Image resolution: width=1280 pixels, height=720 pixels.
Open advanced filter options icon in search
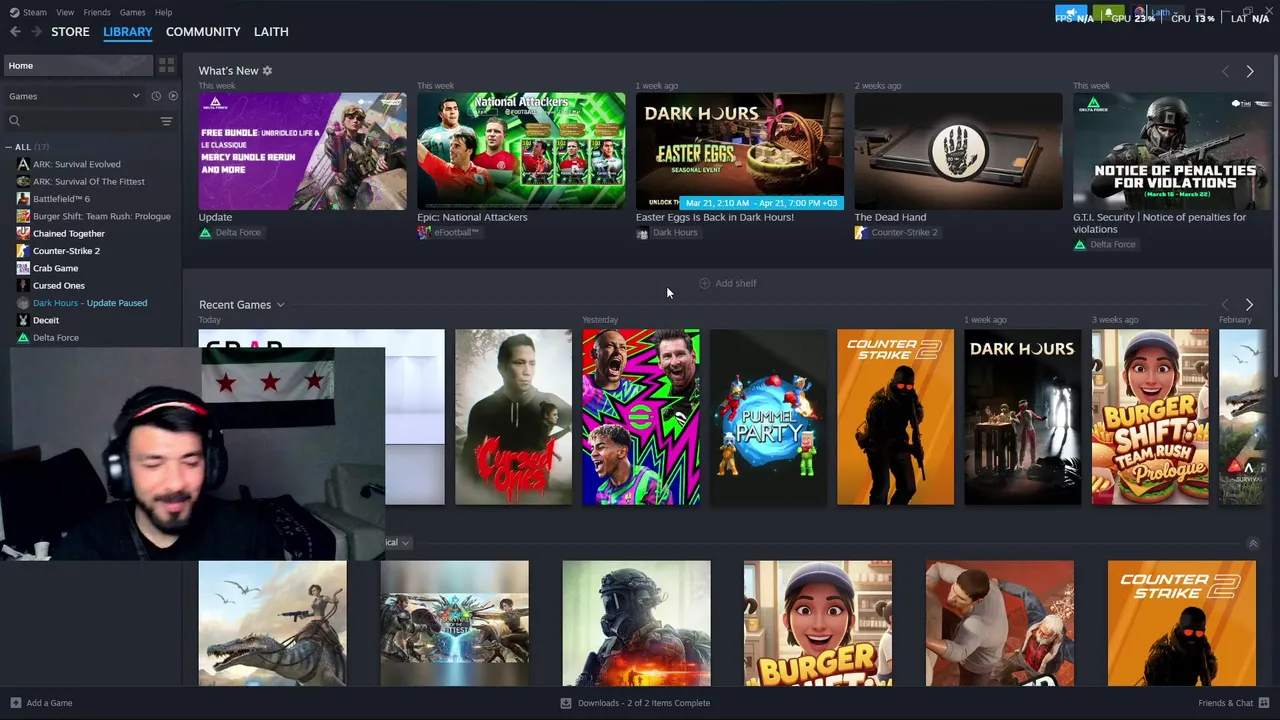point(166,121)
